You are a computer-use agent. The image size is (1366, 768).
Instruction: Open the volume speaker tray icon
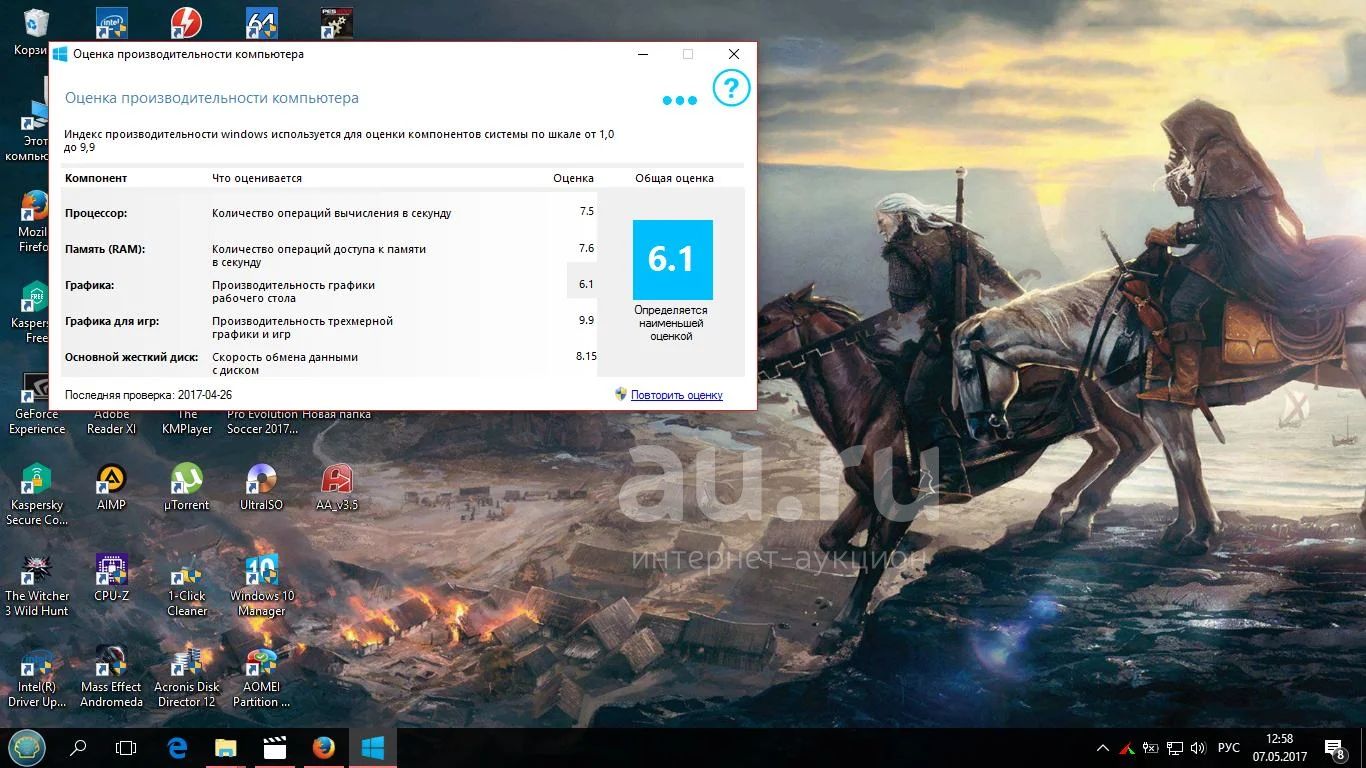tap(1198, 748)
